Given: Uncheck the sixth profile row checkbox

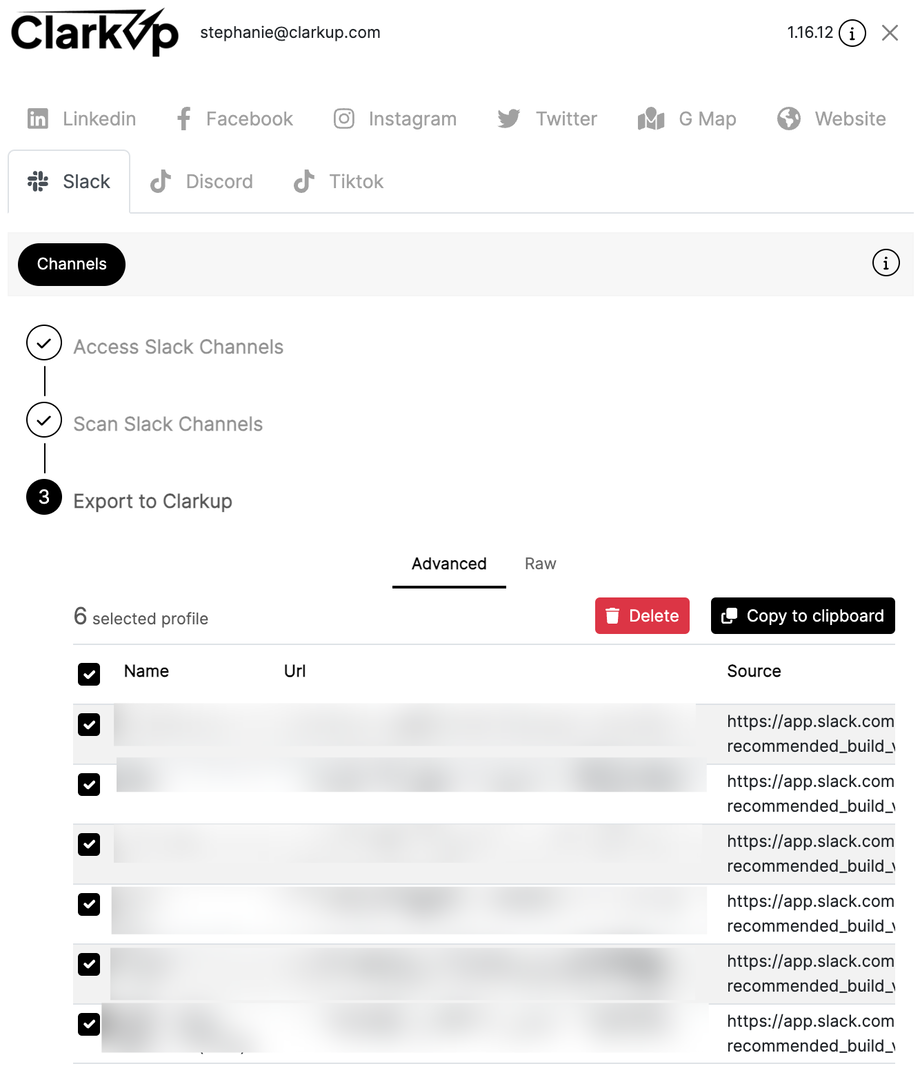Looking at the screenshot, I should click(x=89, y=1024).
